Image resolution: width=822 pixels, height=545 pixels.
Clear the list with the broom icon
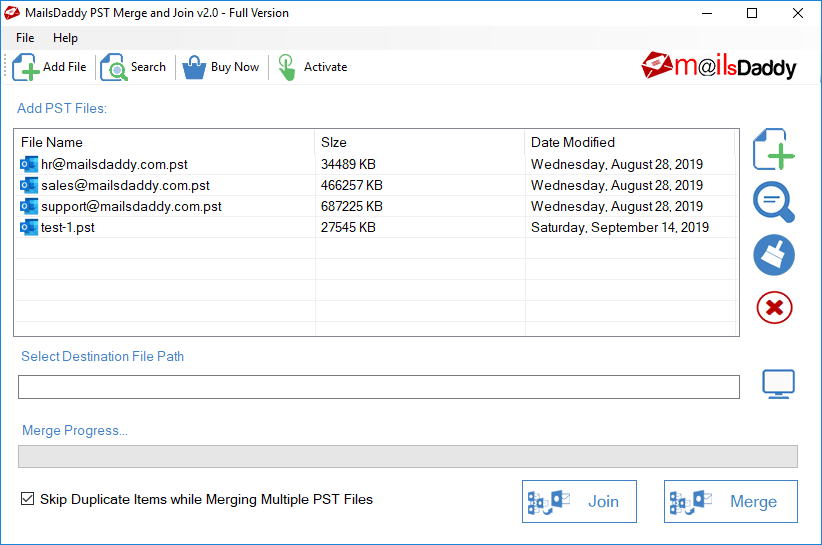coord(774,255)
